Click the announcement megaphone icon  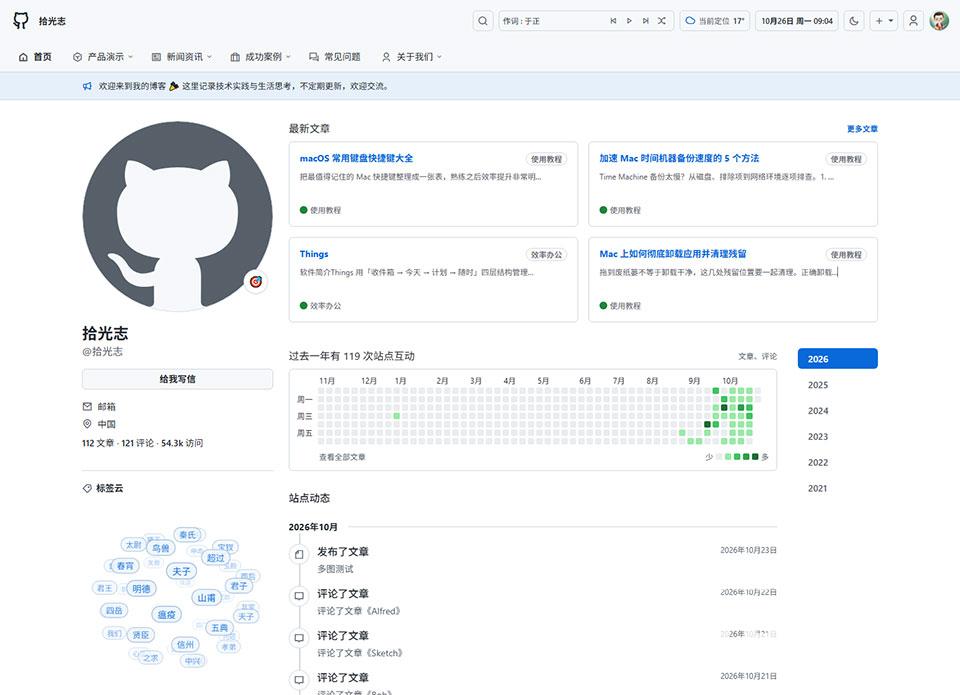click(x=88, y=86)
